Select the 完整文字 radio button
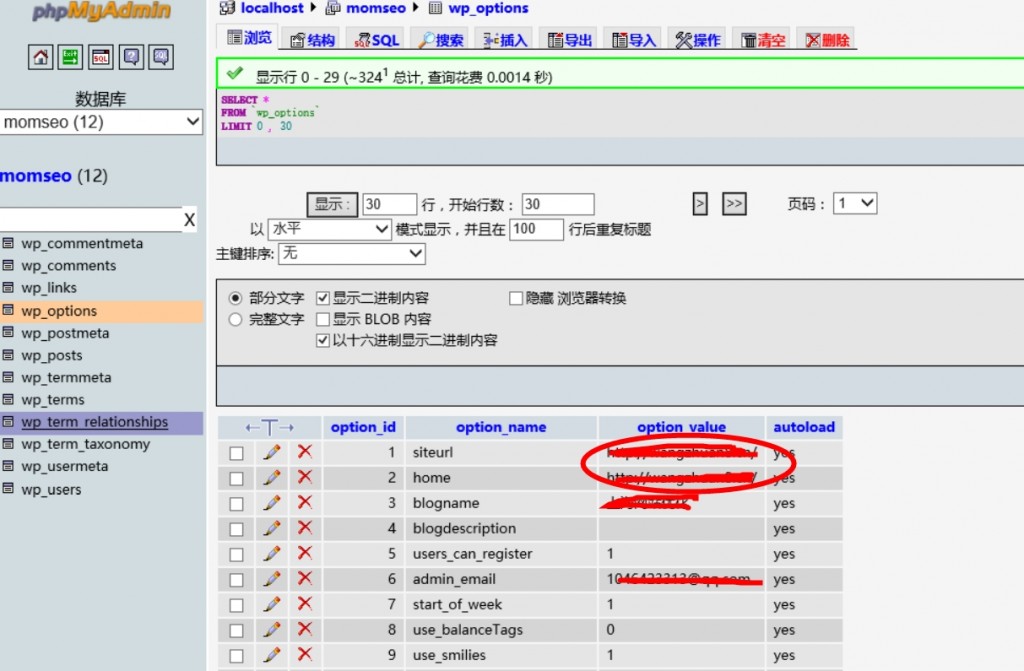Viewport: 1024px width, 671px height. click(236, 319)
